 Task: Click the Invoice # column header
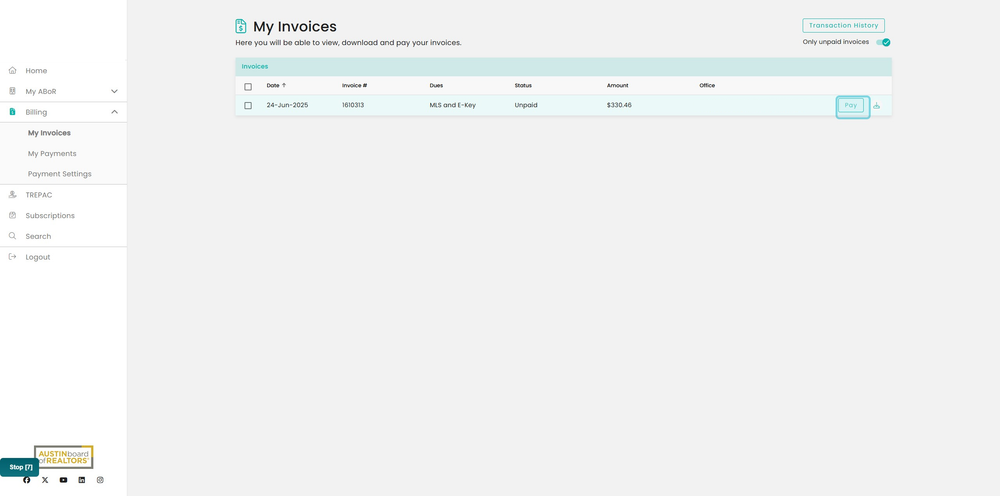[x=355, y=85]
